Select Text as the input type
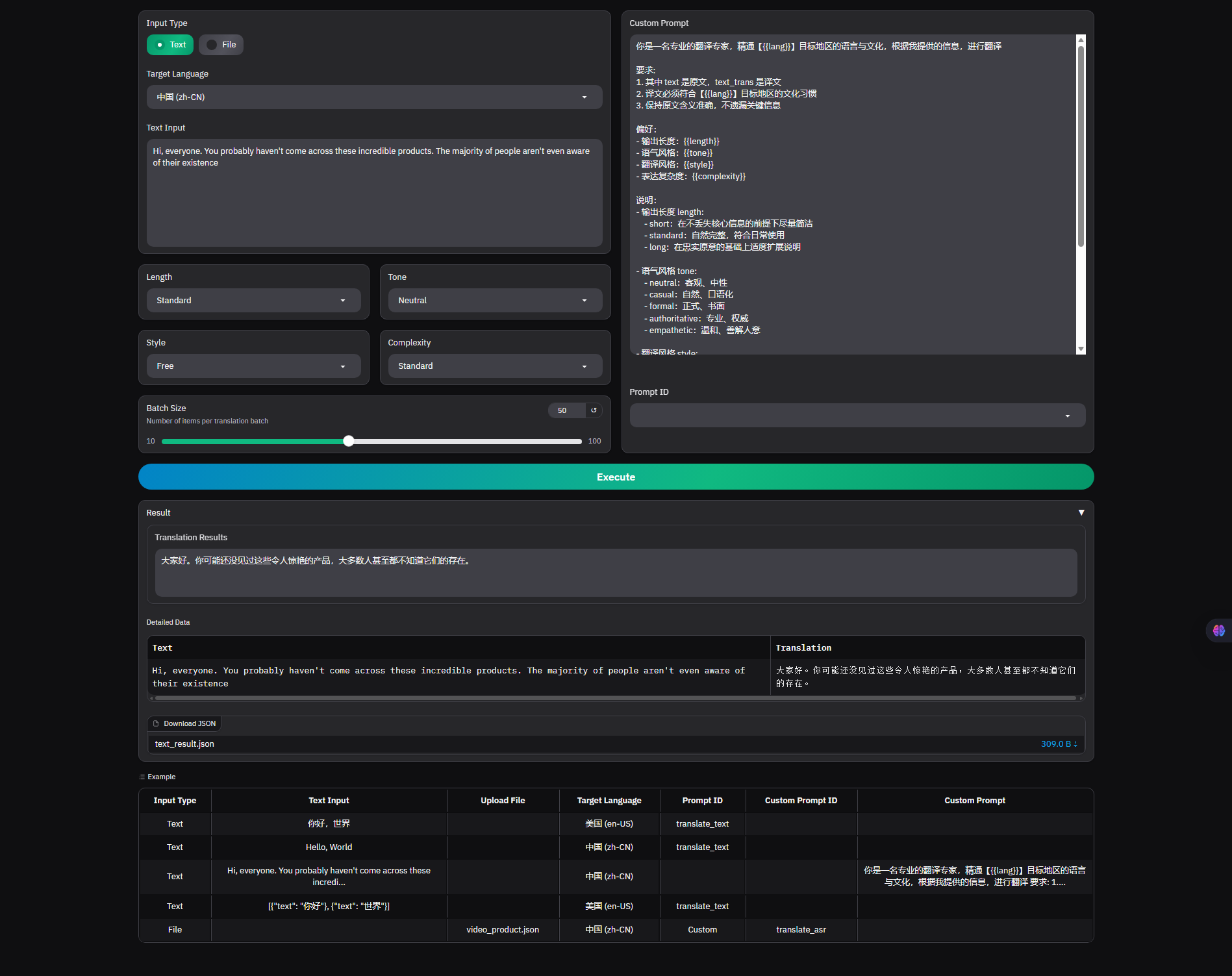This screenshot has width=1232, height=976. point(170,45)
